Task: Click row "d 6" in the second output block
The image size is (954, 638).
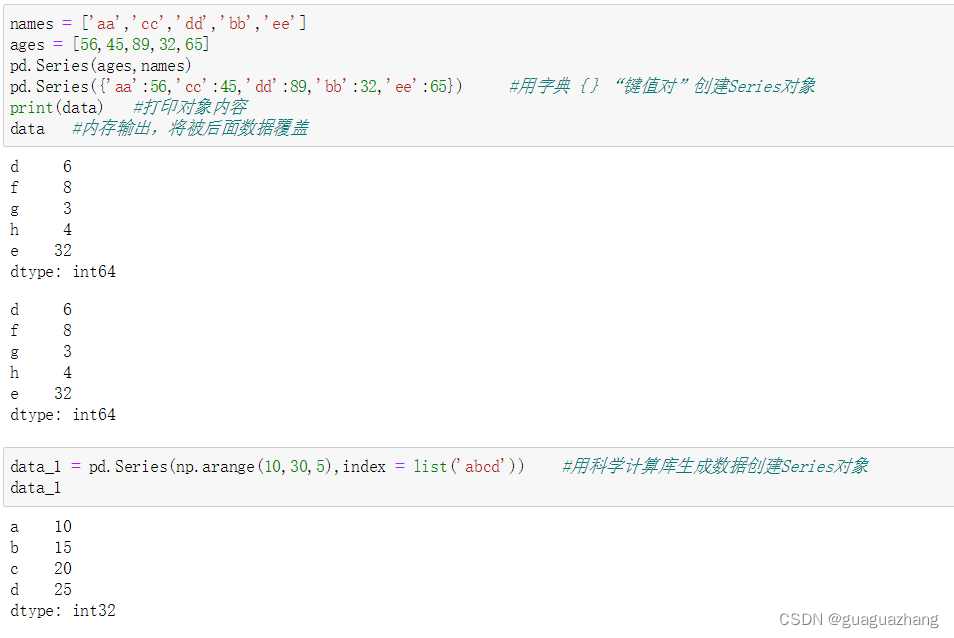Action: tap(41, 310)
